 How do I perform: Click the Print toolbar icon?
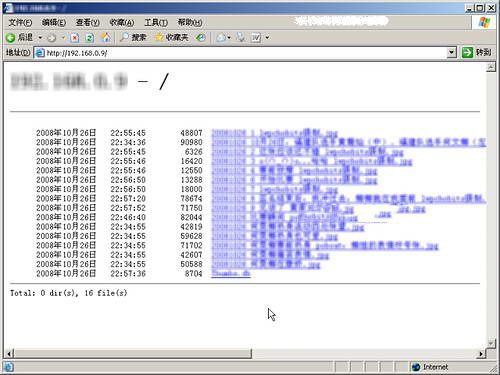pos(240,37)
